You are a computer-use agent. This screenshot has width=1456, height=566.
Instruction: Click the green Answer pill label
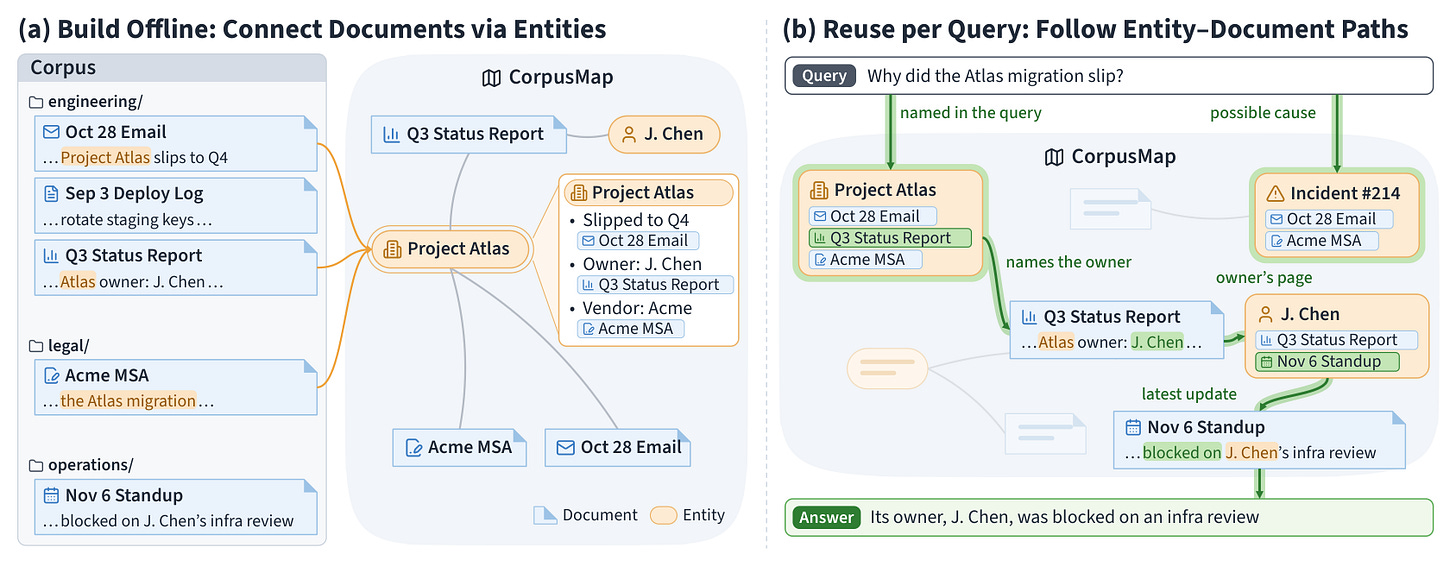click(826, 517)
